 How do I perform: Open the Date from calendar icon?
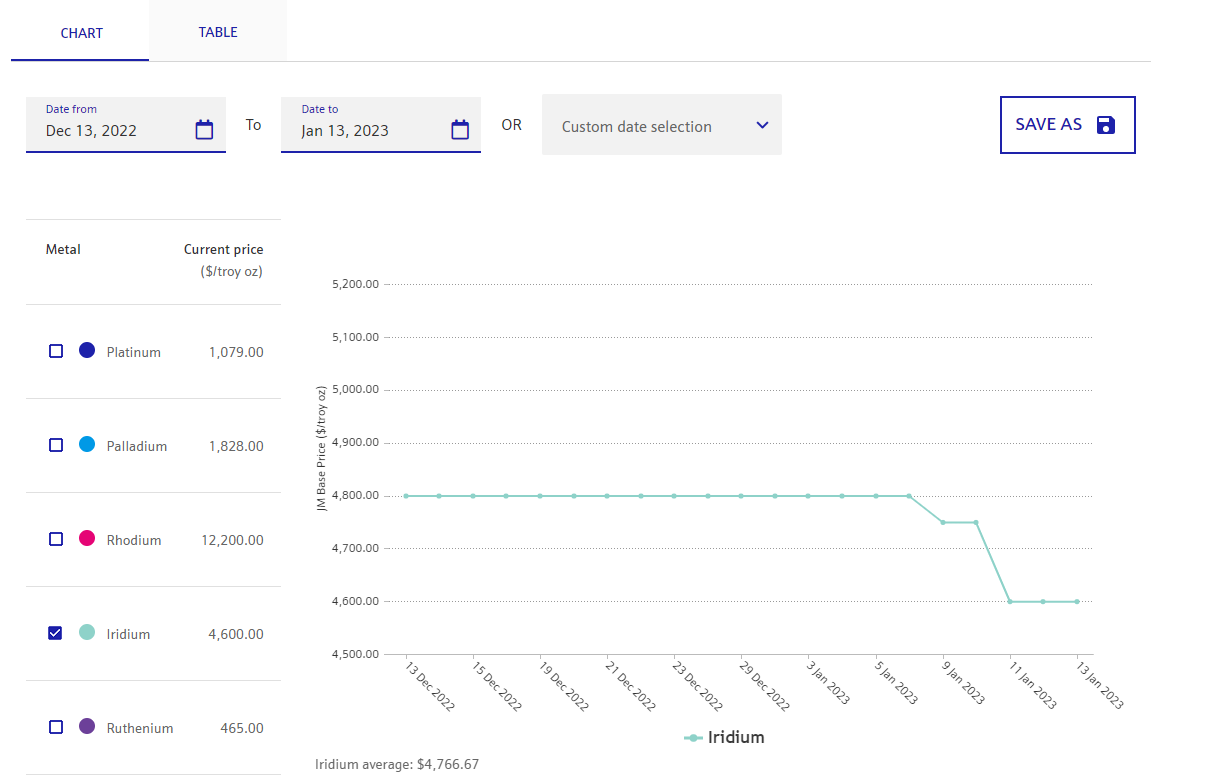point(204,129)
